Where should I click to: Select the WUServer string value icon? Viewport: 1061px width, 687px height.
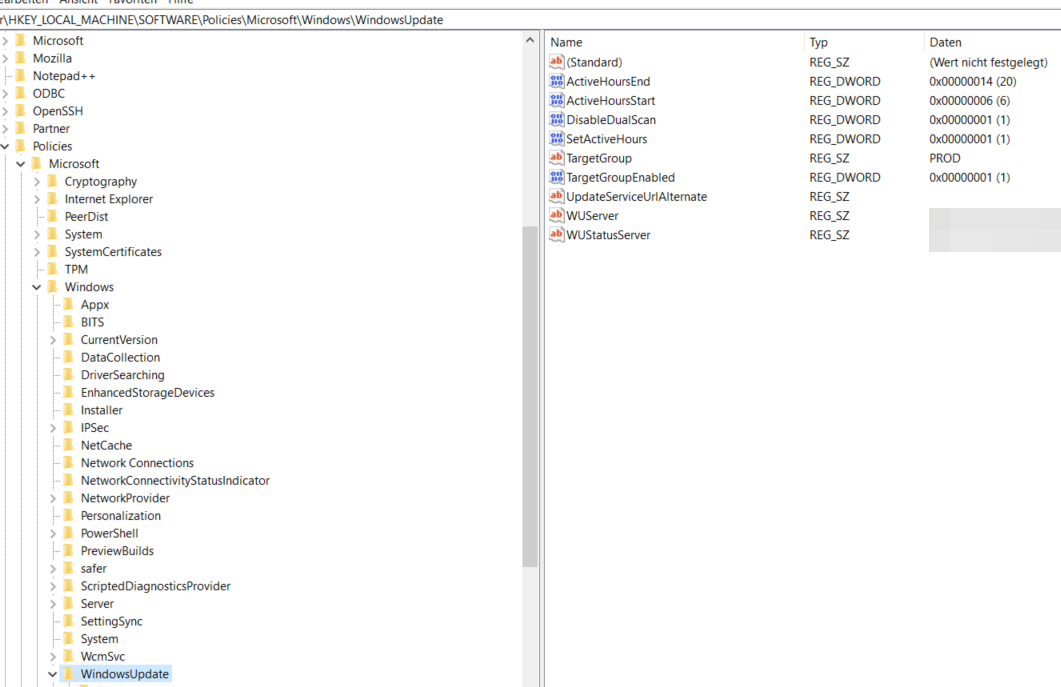pos(557,215)
